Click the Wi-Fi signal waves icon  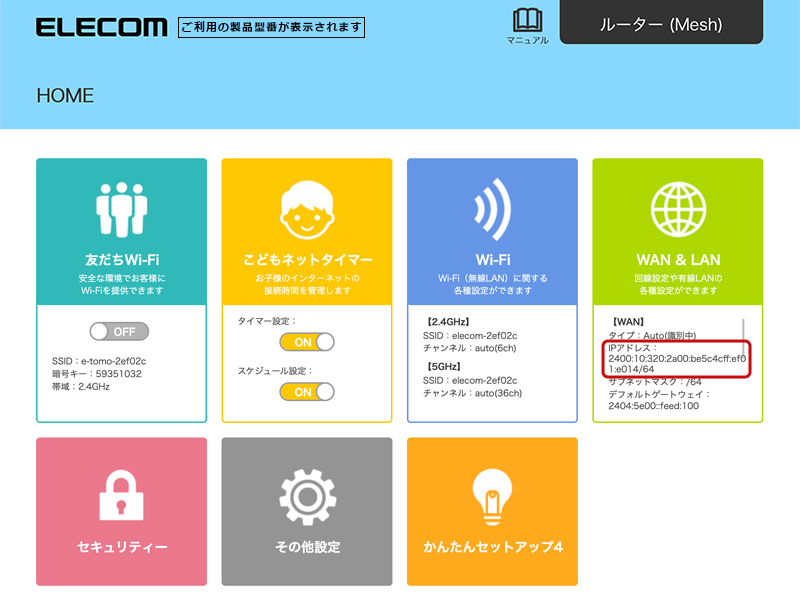click(x=492, y=209)
